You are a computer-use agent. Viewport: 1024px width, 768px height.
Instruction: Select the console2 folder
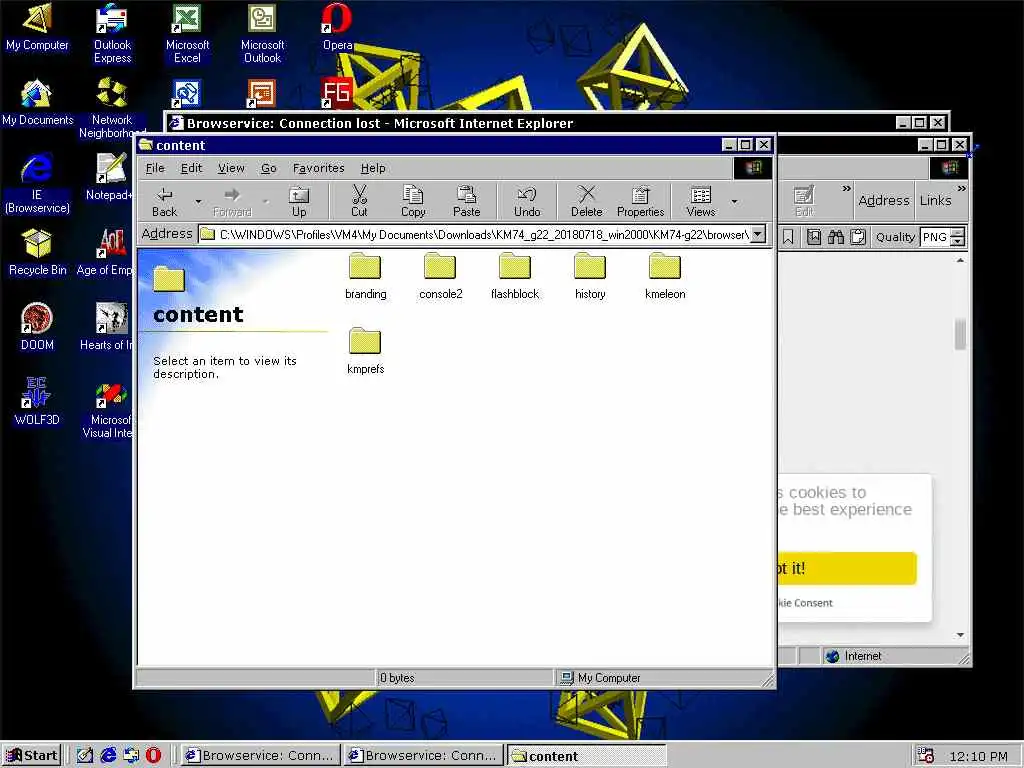[x=440, y=276]
